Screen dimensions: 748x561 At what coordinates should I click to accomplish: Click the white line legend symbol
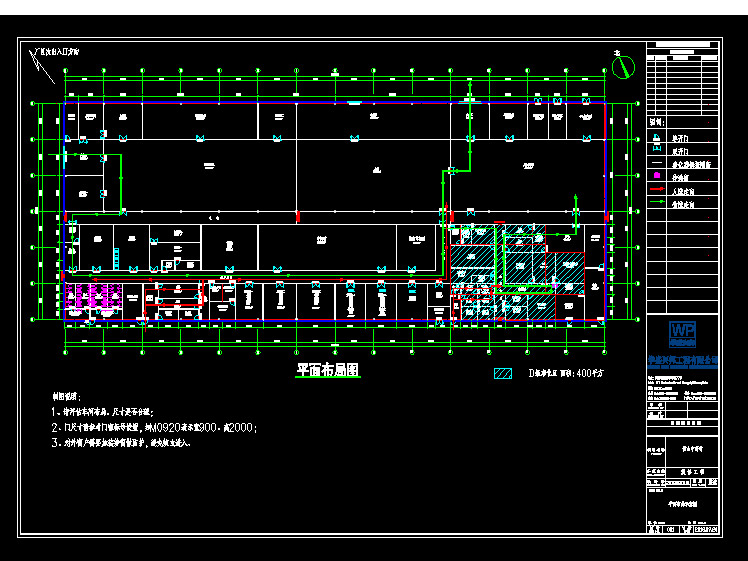[656, 163]
